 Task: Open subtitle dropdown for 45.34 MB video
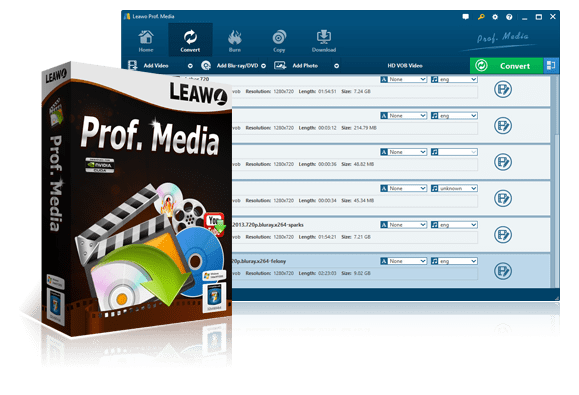404,188
